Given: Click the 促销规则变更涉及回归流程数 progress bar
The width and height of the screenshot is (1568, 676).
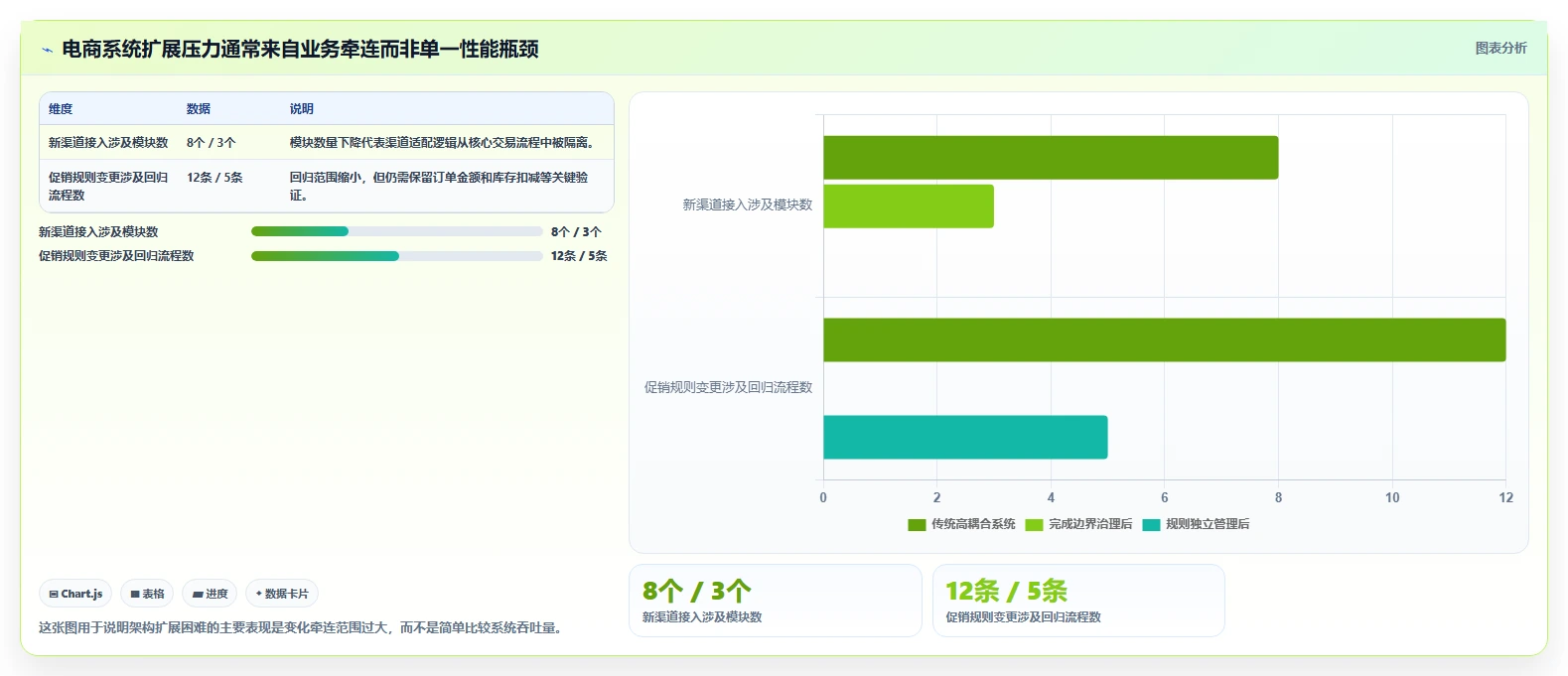Looking at the screenshot, I should [397, 255].
